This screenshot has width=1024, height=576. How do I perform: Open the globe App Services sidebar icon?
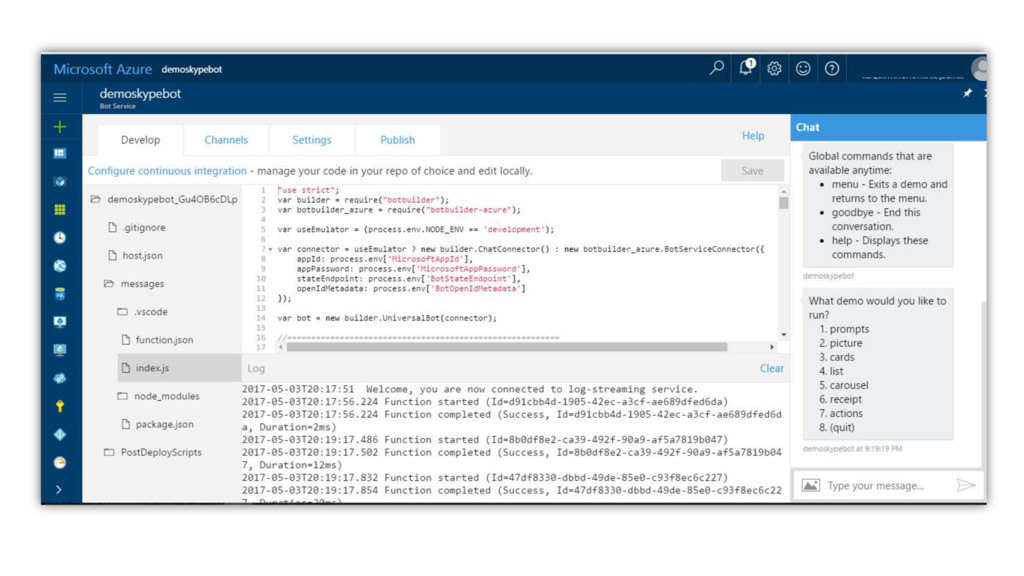click(60, 266)
